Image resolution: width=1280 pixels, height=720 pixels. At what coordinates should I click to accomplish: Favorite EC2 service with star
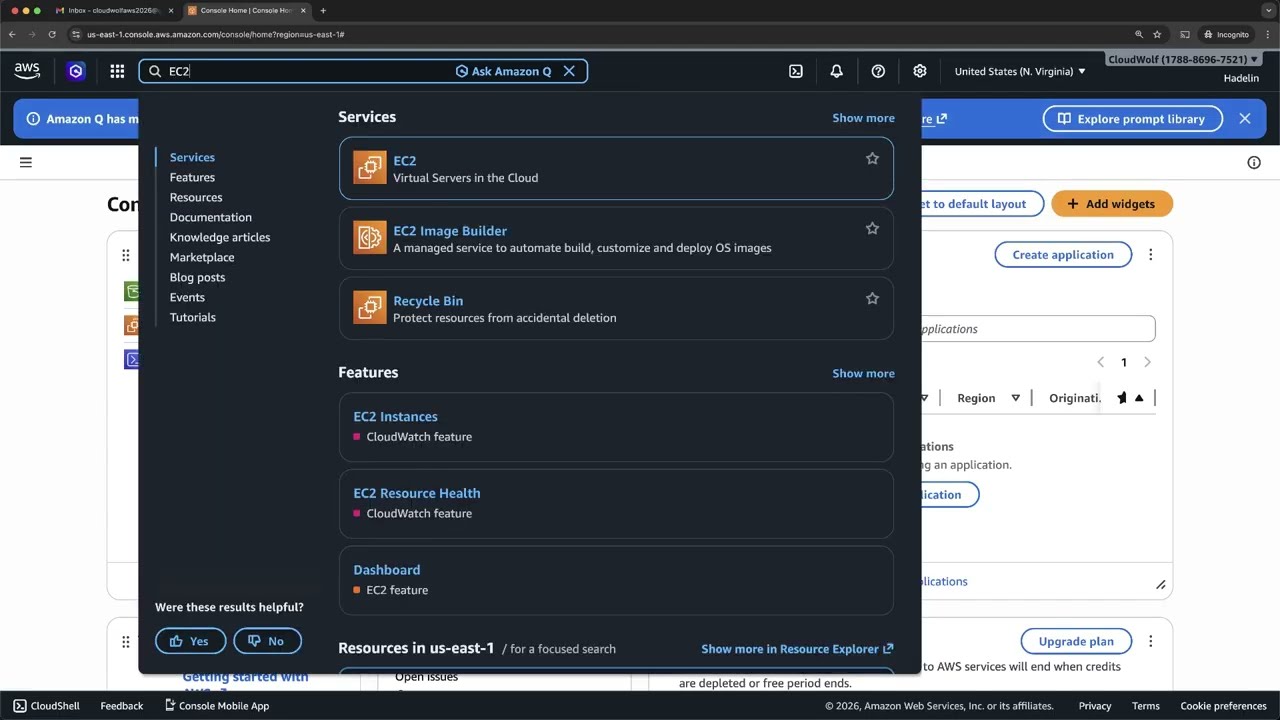click(872, 158)
